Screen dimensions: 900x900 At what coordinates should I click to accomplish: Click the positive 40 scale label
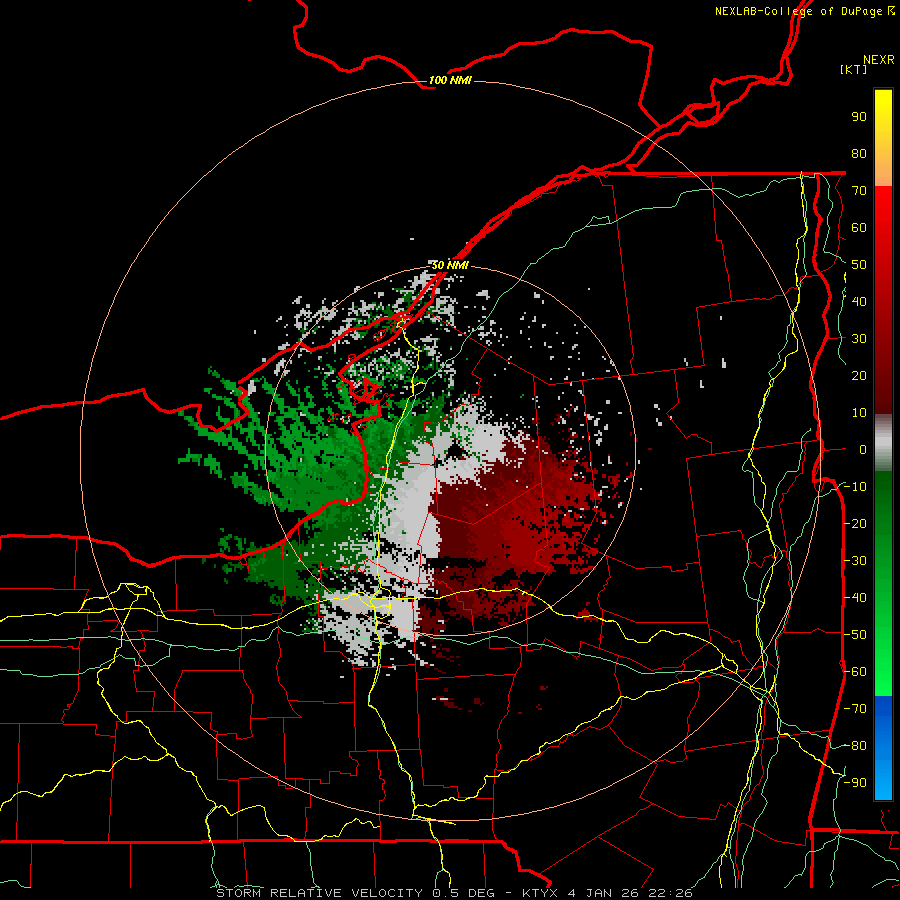tap(859, 301)
